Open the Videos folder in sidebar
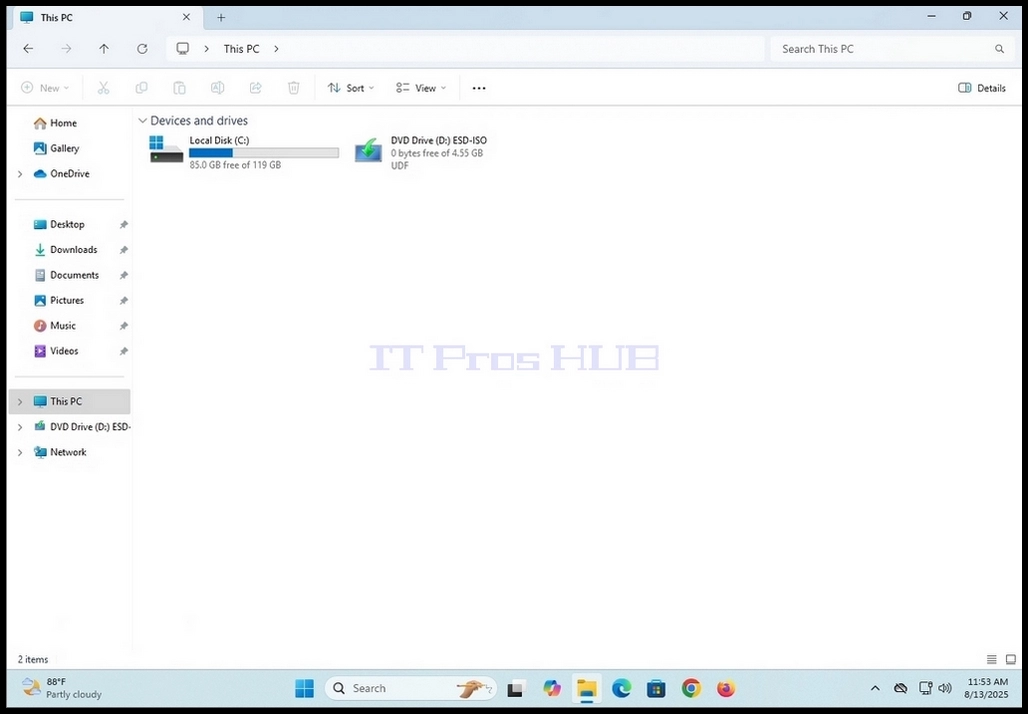Image resolution: width=1028 pixels, height=714 pixels. pos(56,351)
